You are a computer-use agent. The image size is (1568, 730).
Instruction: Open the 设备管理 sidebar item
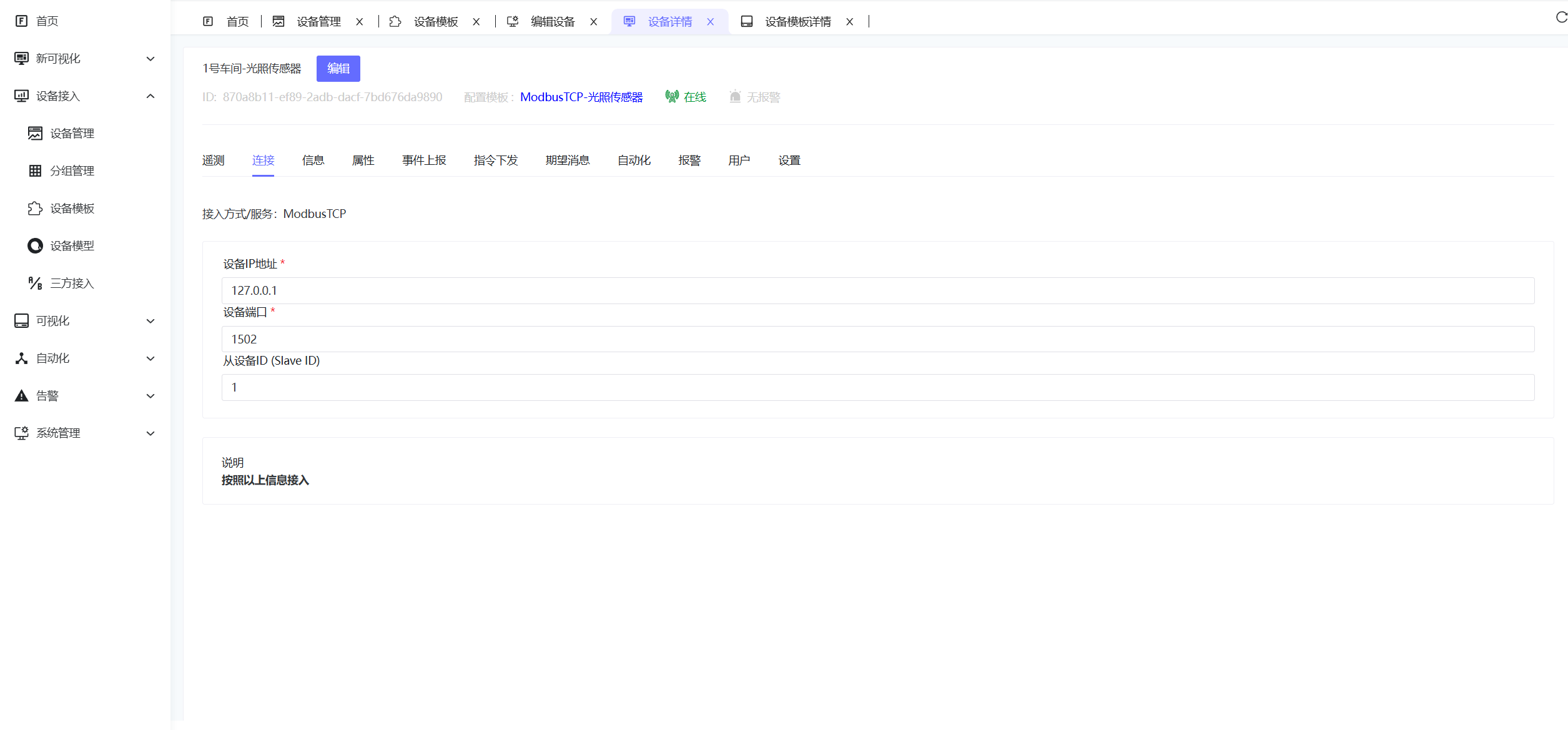[72, 133]
